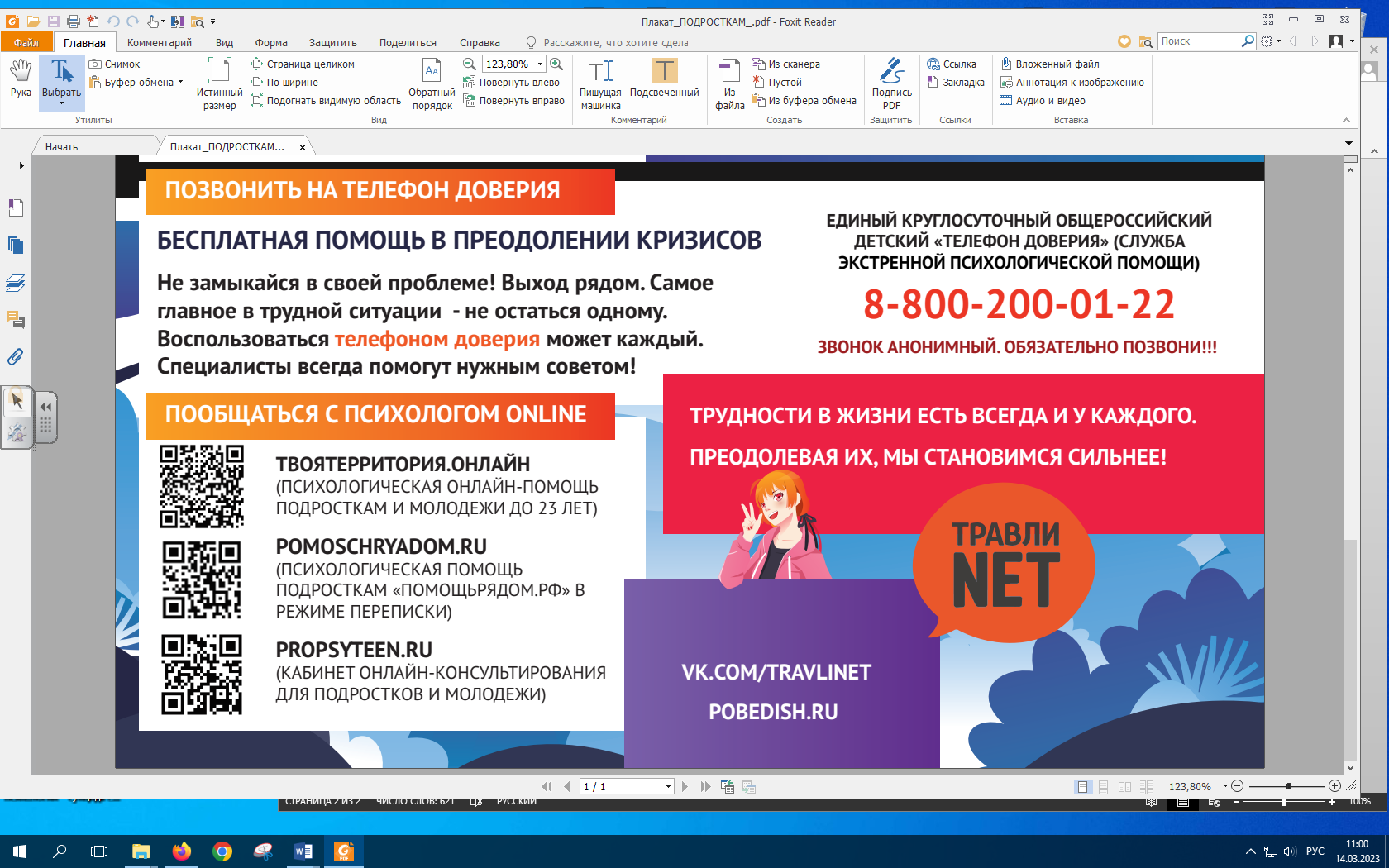Viewport: 1389px width, 868px height.
Task: Click the Open folder icon in quick toolbar
Action: 33,21
